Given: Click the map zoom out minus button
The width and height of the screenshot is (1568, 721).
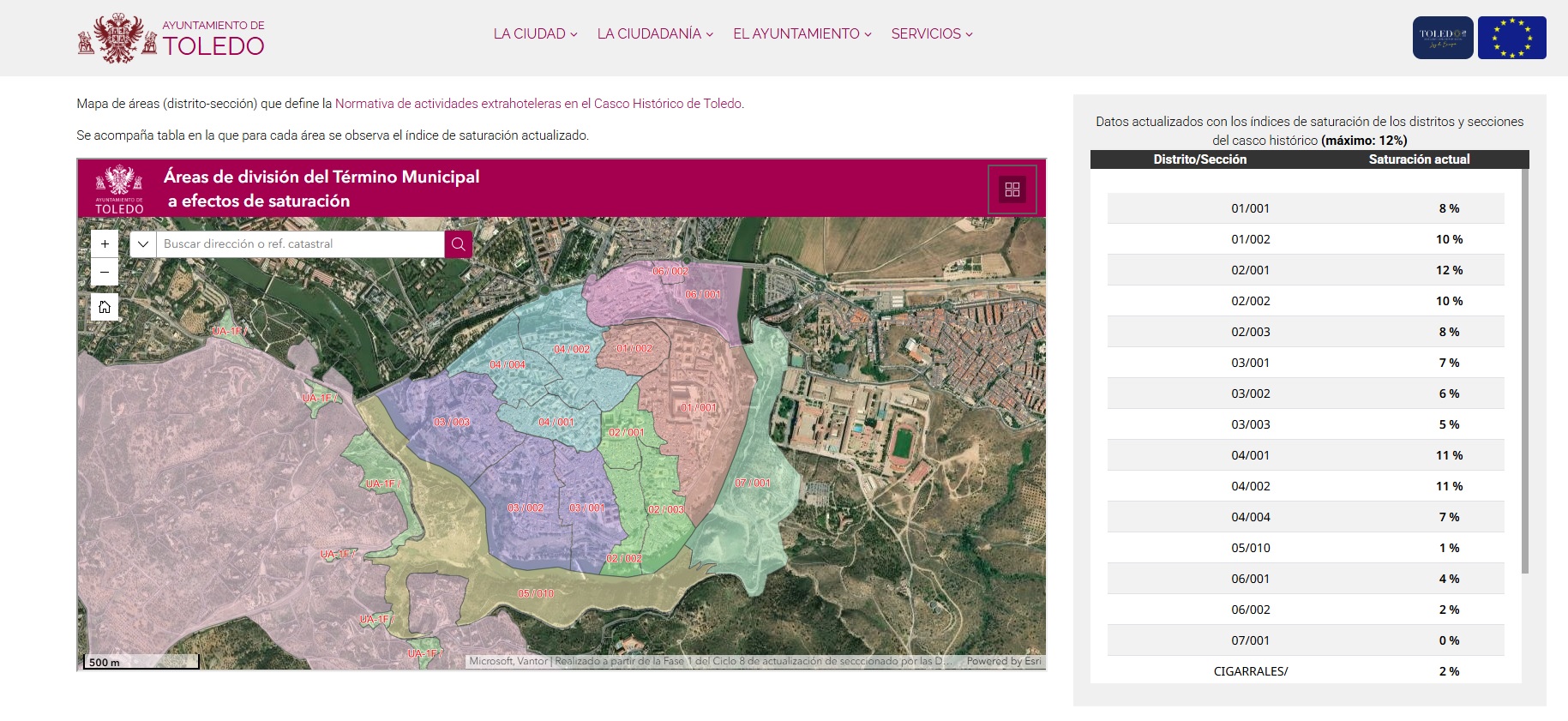Looking at the screenshot, I should point(105,273).
